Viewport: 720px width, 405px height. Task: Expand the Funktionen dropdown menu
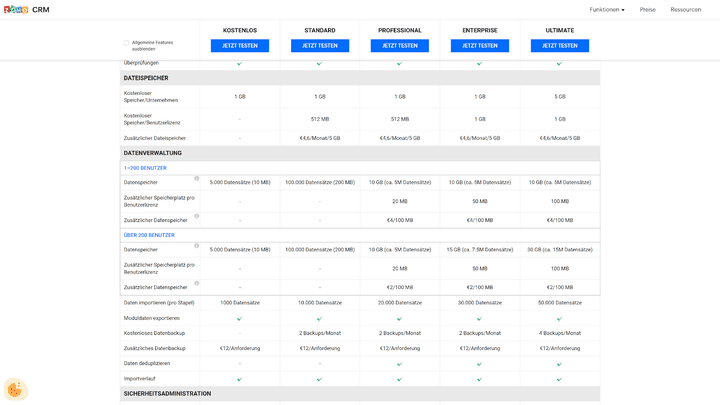606,9
